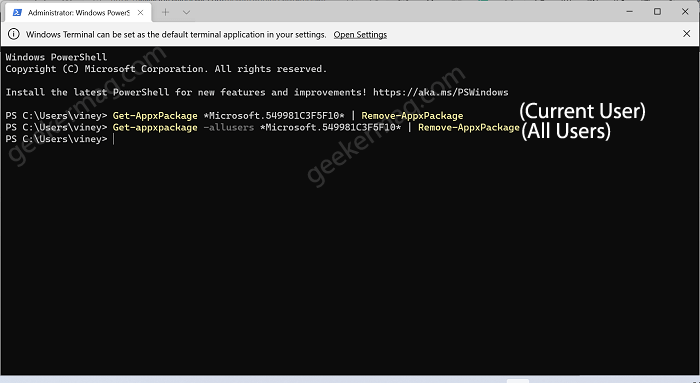Click the first Get-AppxPackage command text
The height and width of the screenshot is (383, 700).
(x=155, y=116)
